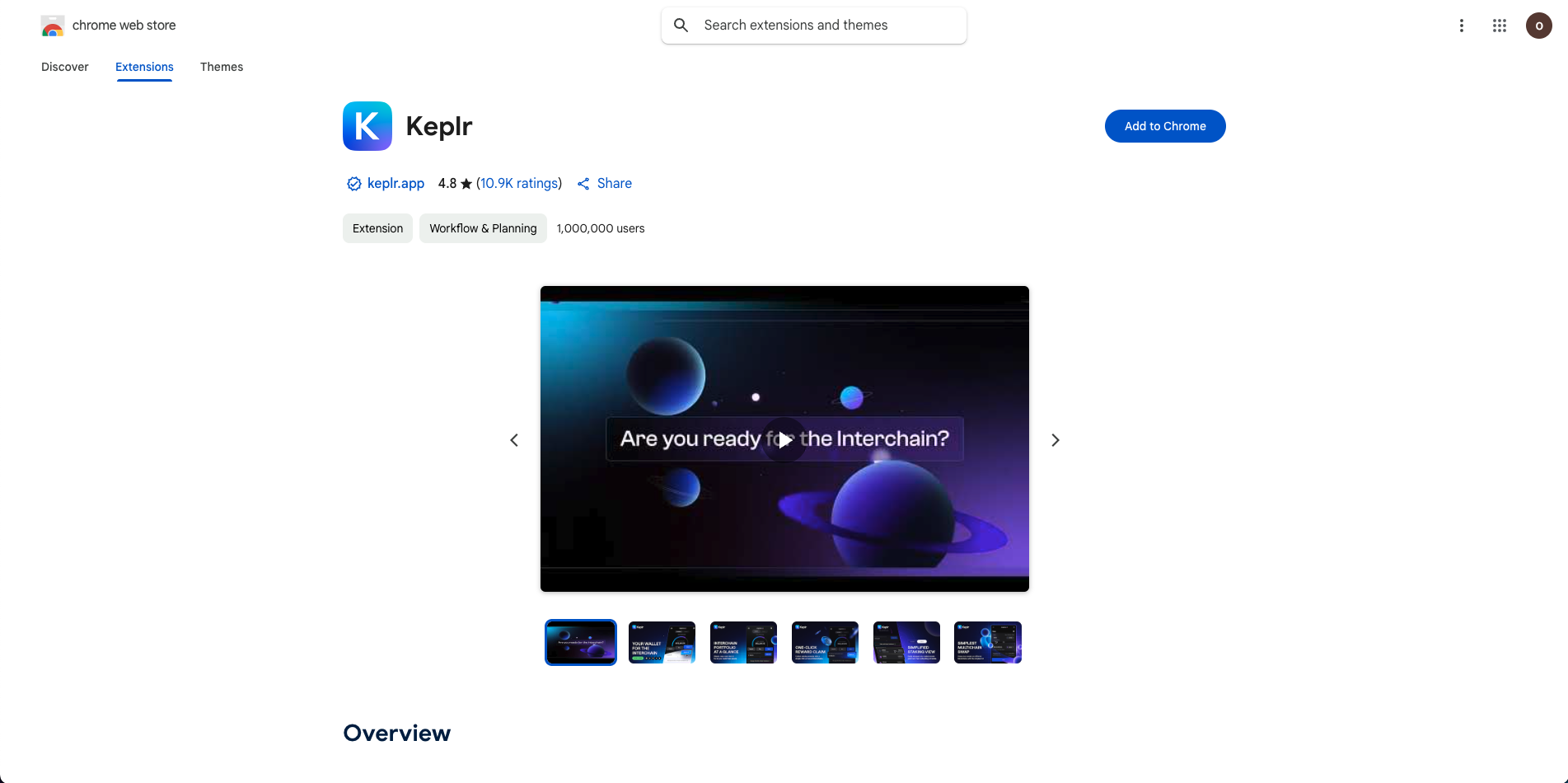Viewport: 1568px width, 783px height.
Task: Select the Your Wallet for the Interchain thumbnail
Action: click(662, 642)
